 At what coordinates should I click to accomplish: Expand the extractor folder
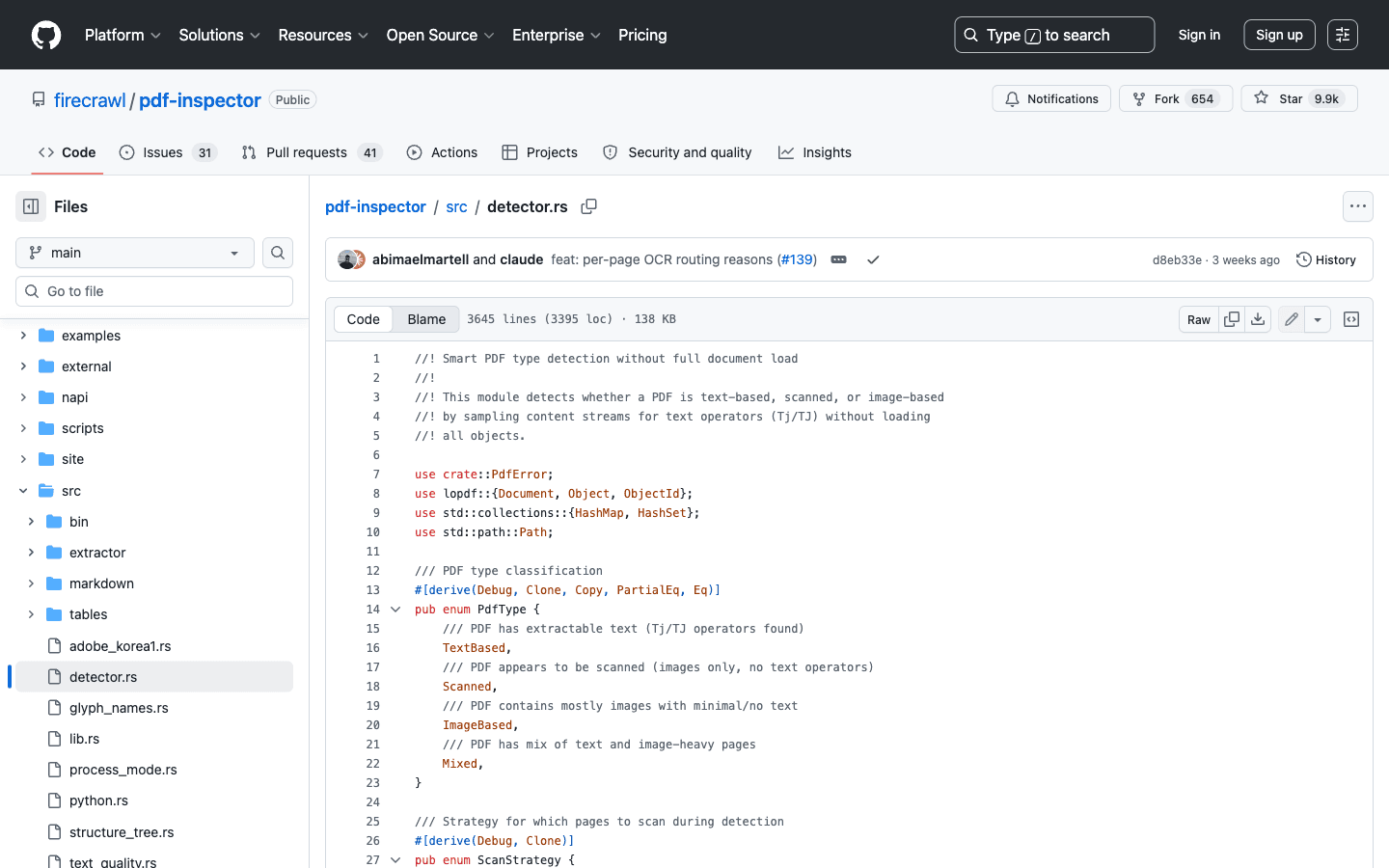31,553
